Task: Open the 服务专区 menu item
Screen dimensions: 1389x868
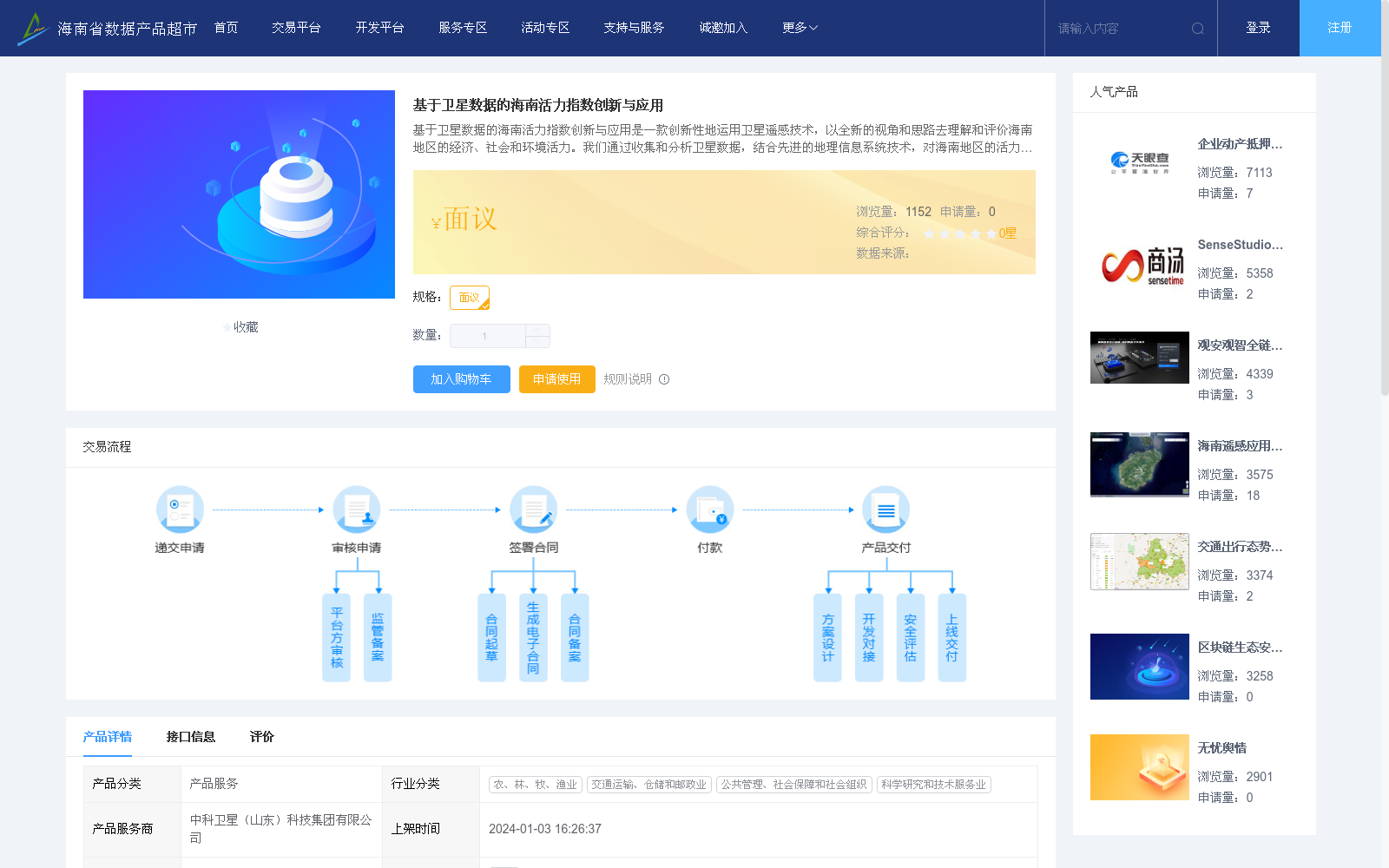Action: [463, 28]
